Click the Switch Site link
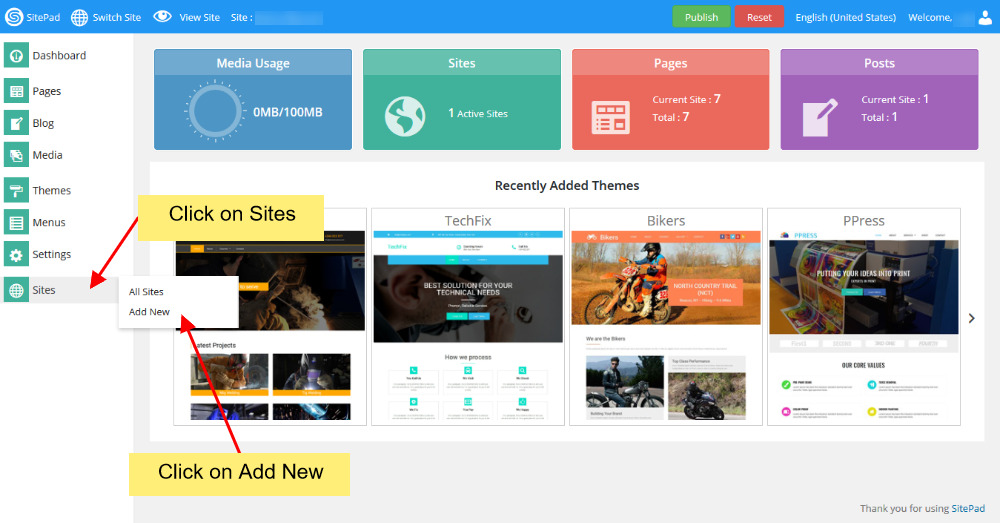1000x523 pixels. point(117,17)
